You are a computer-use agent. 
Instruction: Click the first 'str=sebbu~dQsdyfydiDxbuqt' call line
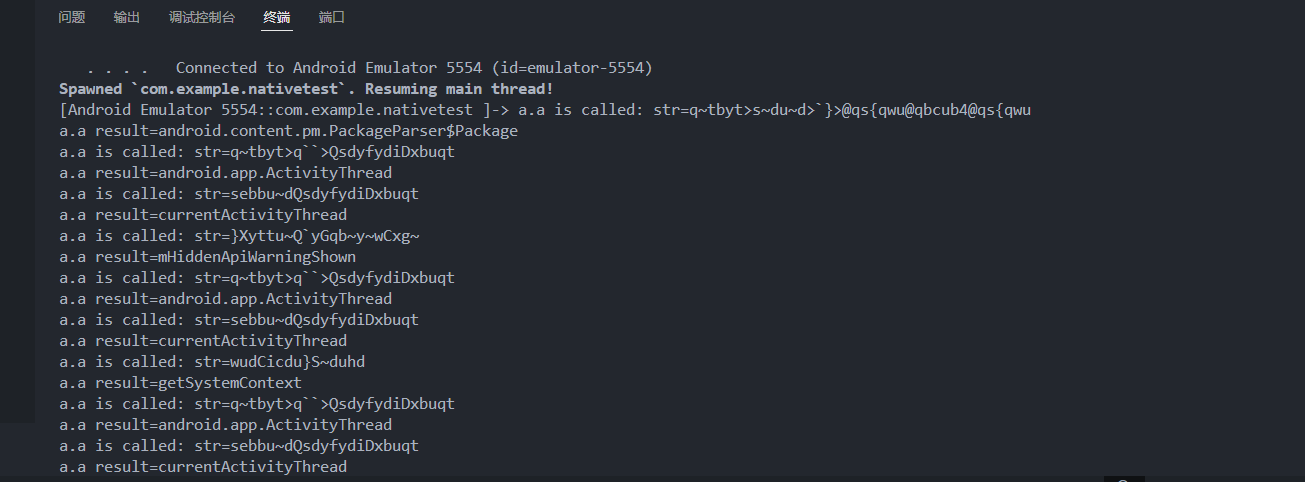pyautogui.click(x=239, y=194)
